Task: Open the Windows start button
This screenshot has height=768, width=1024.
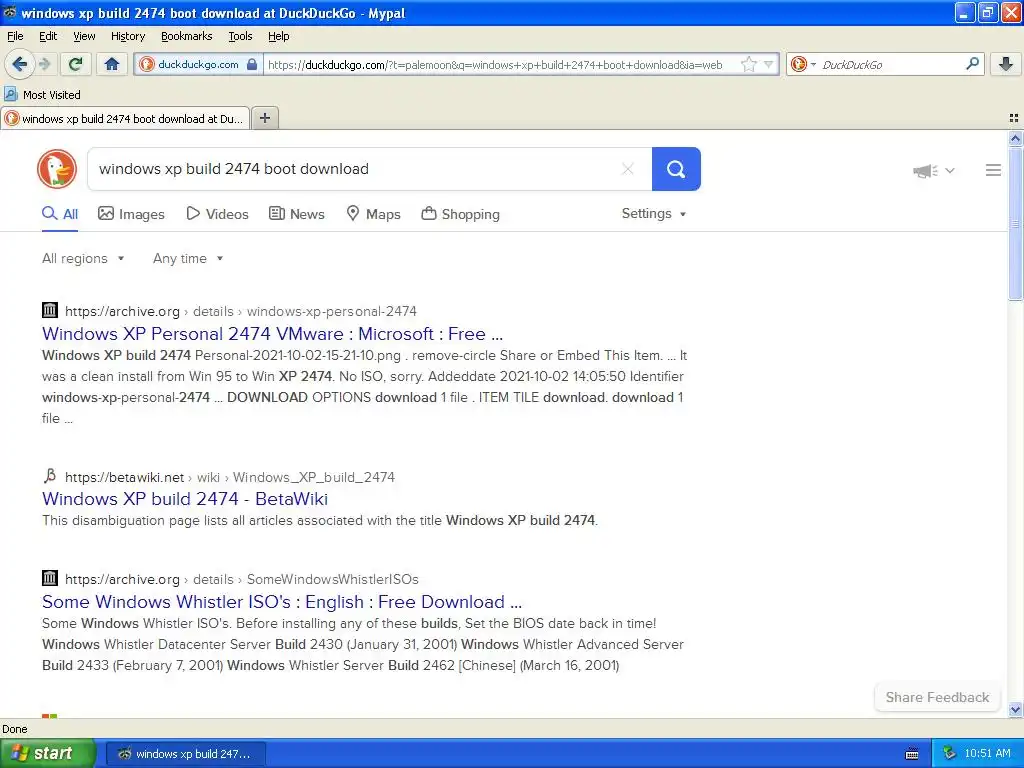Action: [x=48, y=753]
